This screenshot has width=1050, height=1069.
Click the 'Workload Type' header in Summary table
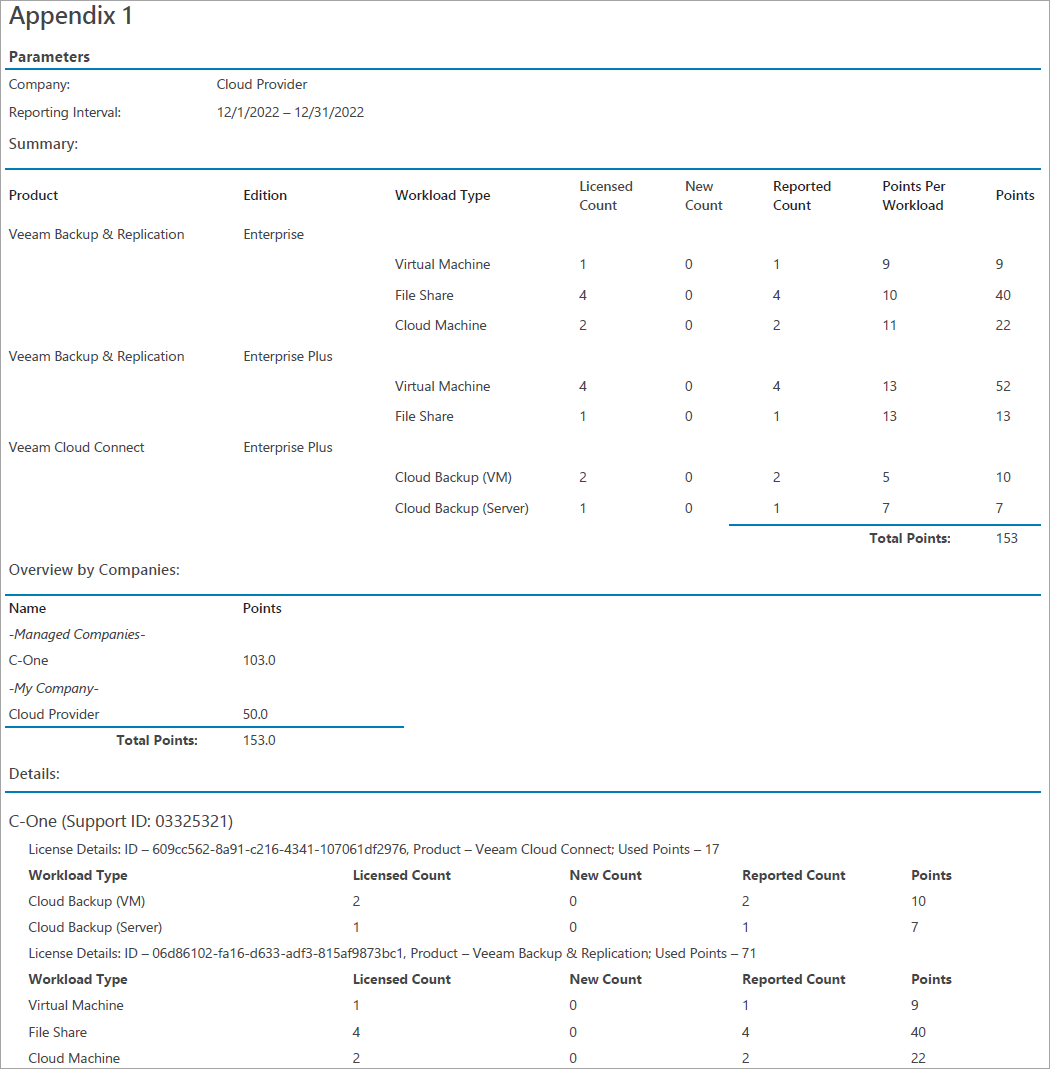tap(442, 196)
